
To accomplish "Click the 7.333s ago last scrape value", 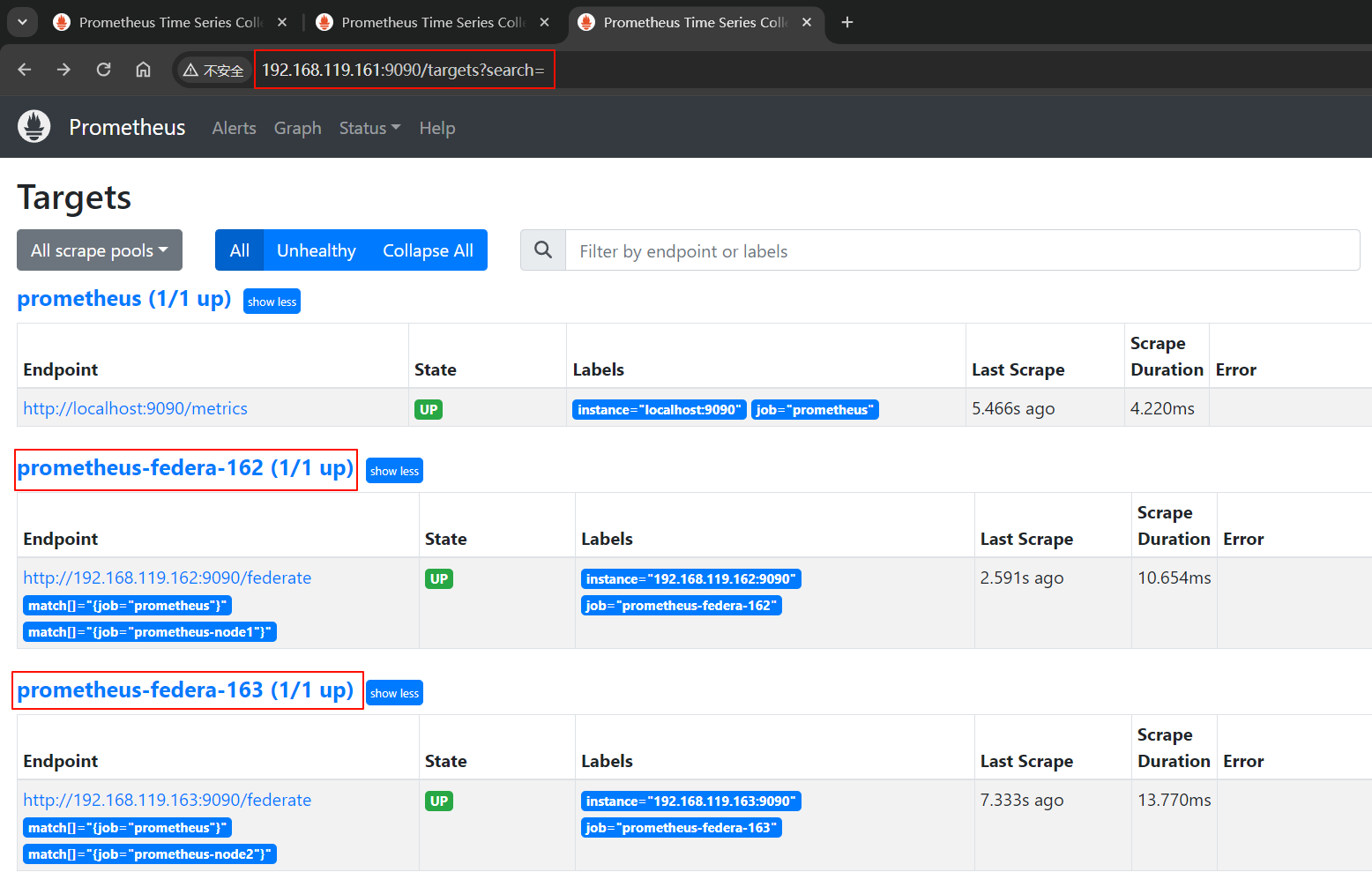I will click(x=1022, y=800).
